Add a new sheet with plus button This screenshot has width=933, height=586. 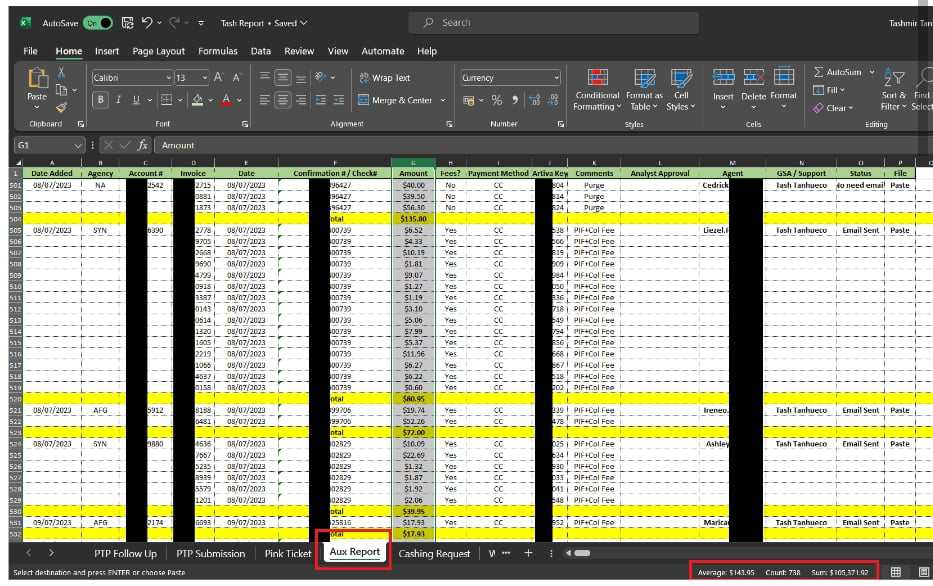(526, 553)
